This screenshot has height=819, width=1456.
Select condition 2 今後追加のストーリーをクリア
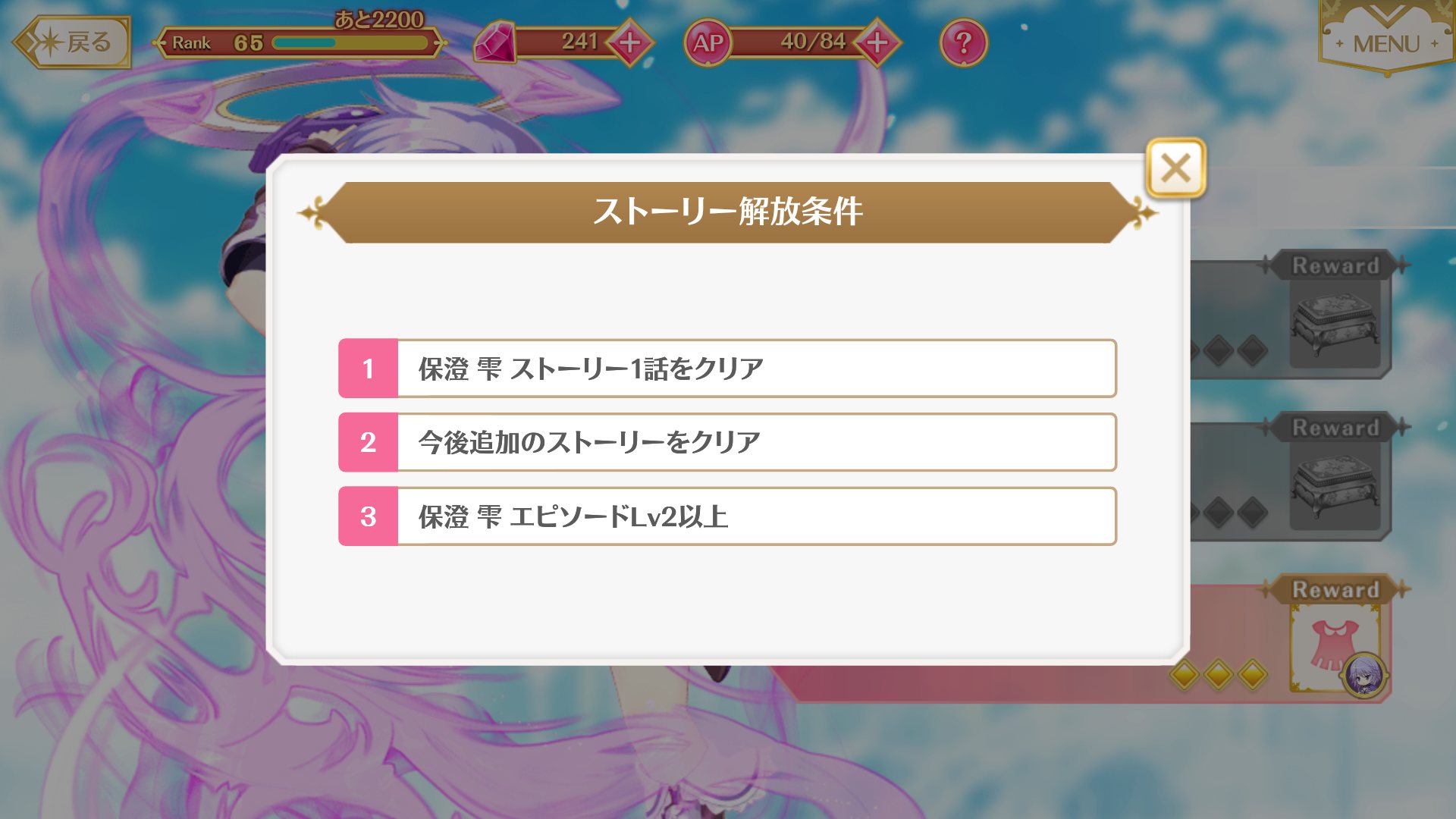756,442
